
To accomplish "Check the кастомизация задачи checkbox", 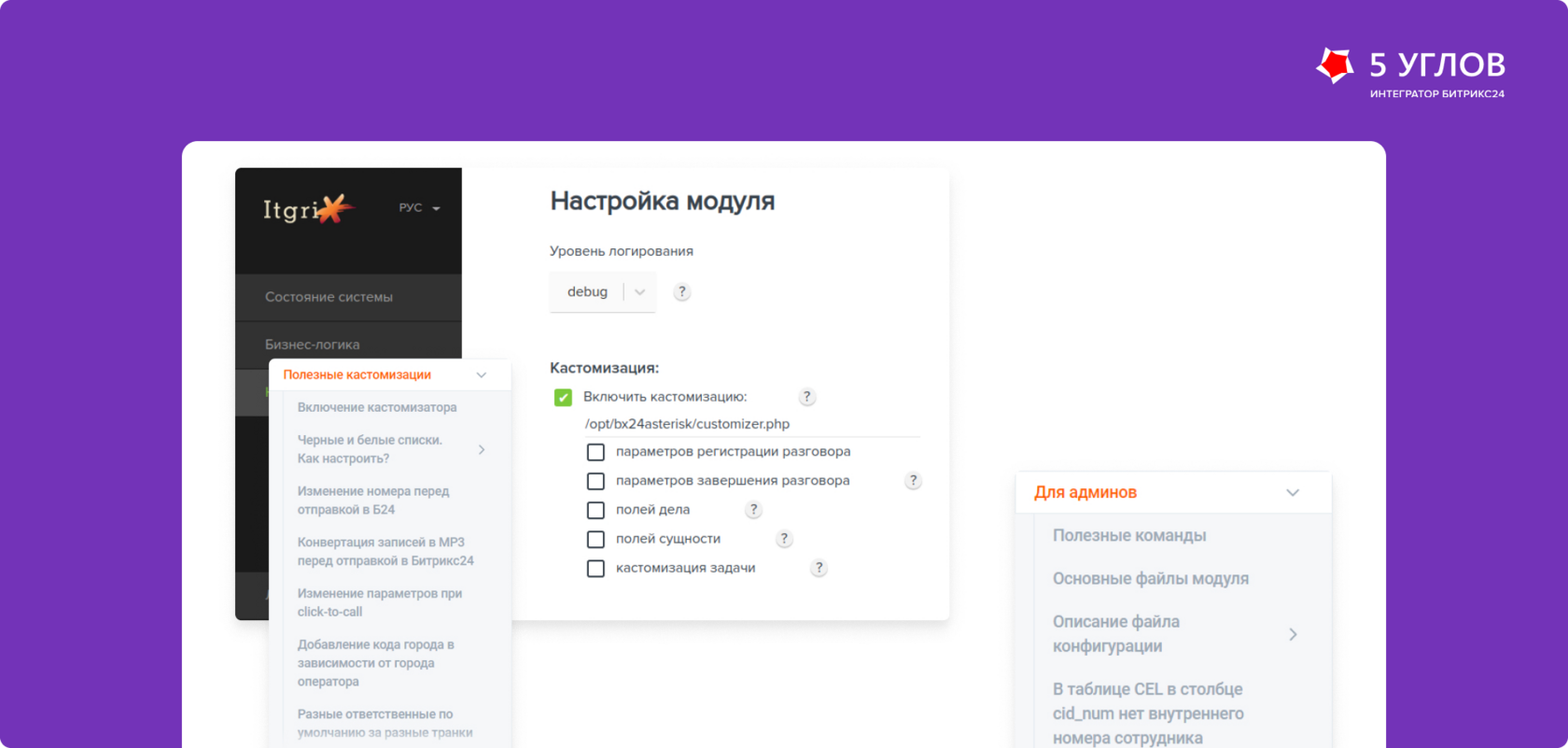I will pyautogui.click(x=595, y=568).
